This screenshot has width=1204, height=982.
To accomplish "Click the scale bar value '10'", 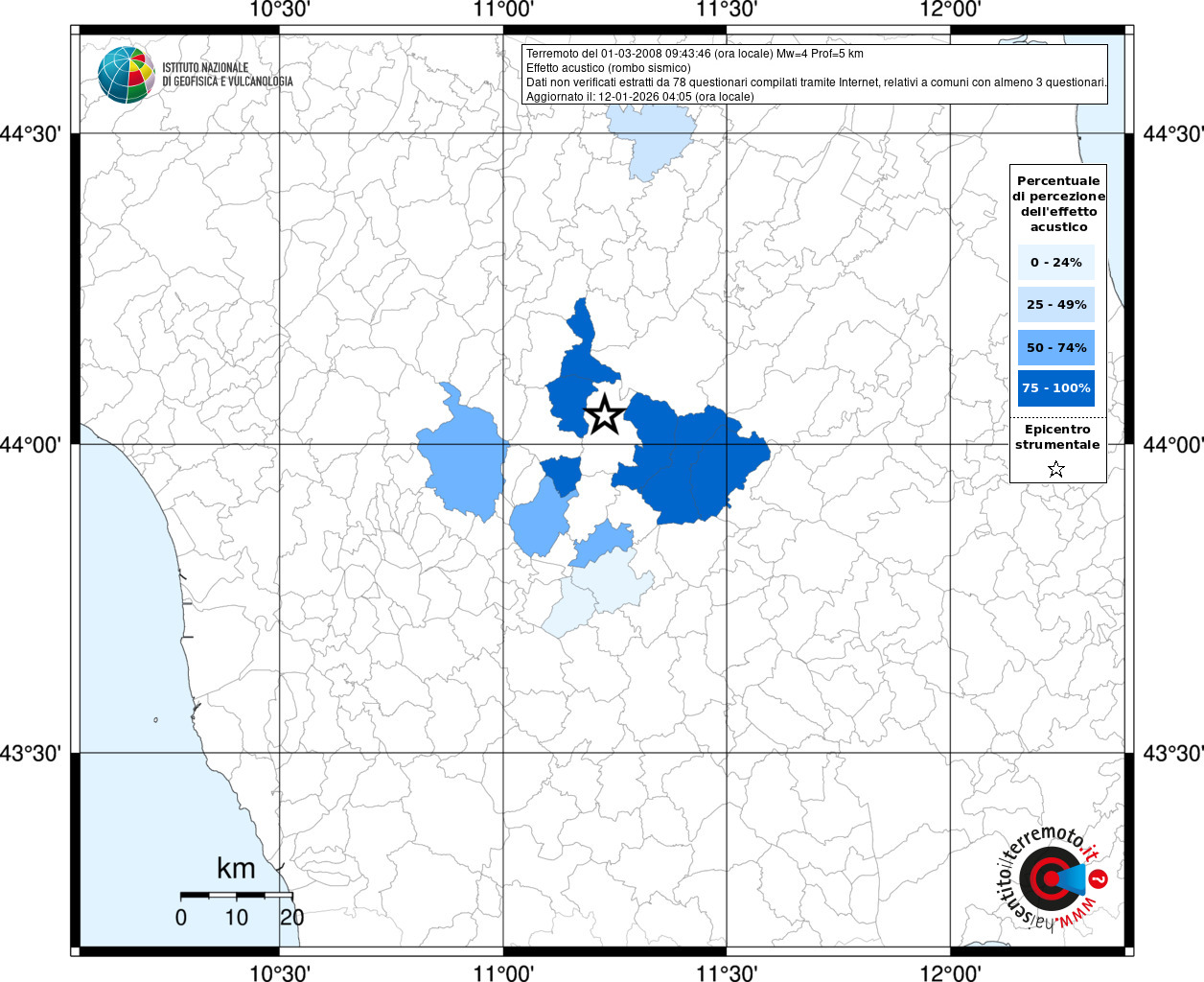I will click(236, 917).
